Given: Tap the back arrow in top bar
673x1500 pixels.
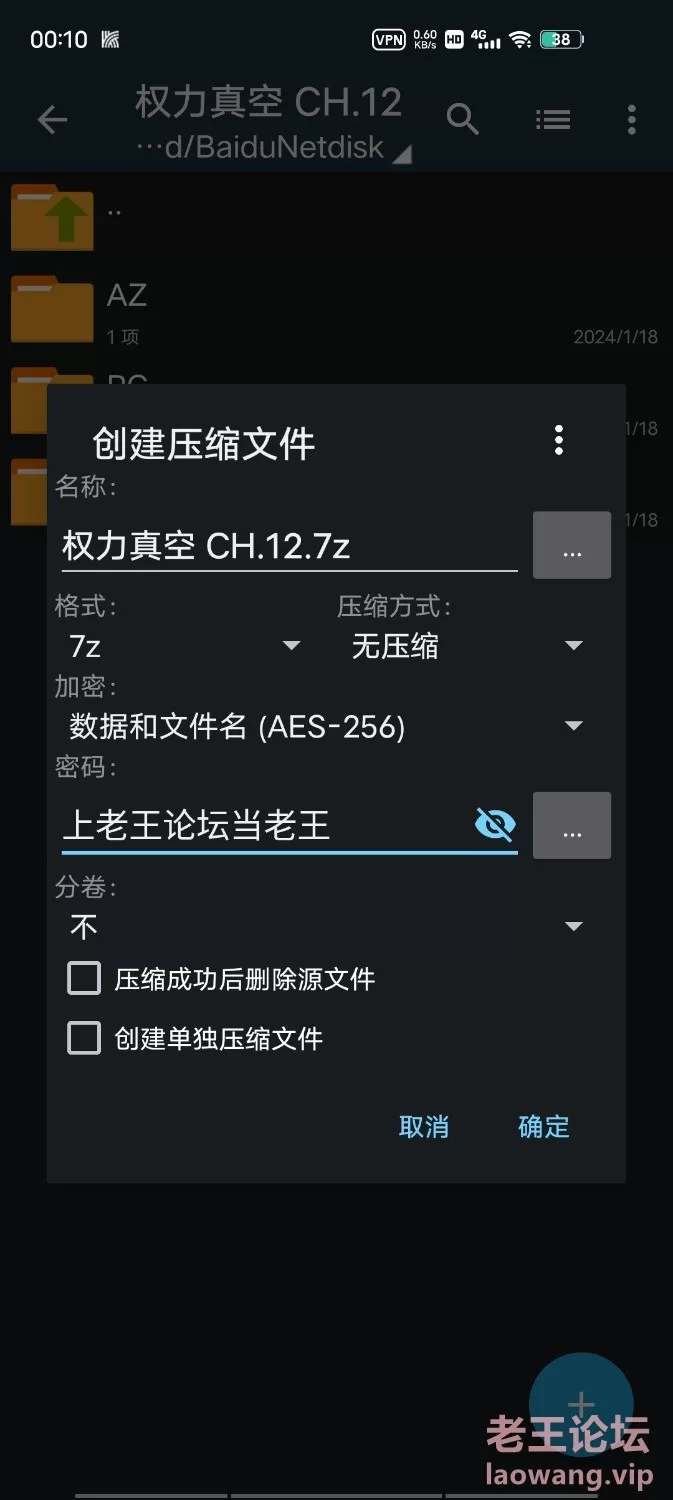Looking at the screenshot, I should tap(52, 121).
